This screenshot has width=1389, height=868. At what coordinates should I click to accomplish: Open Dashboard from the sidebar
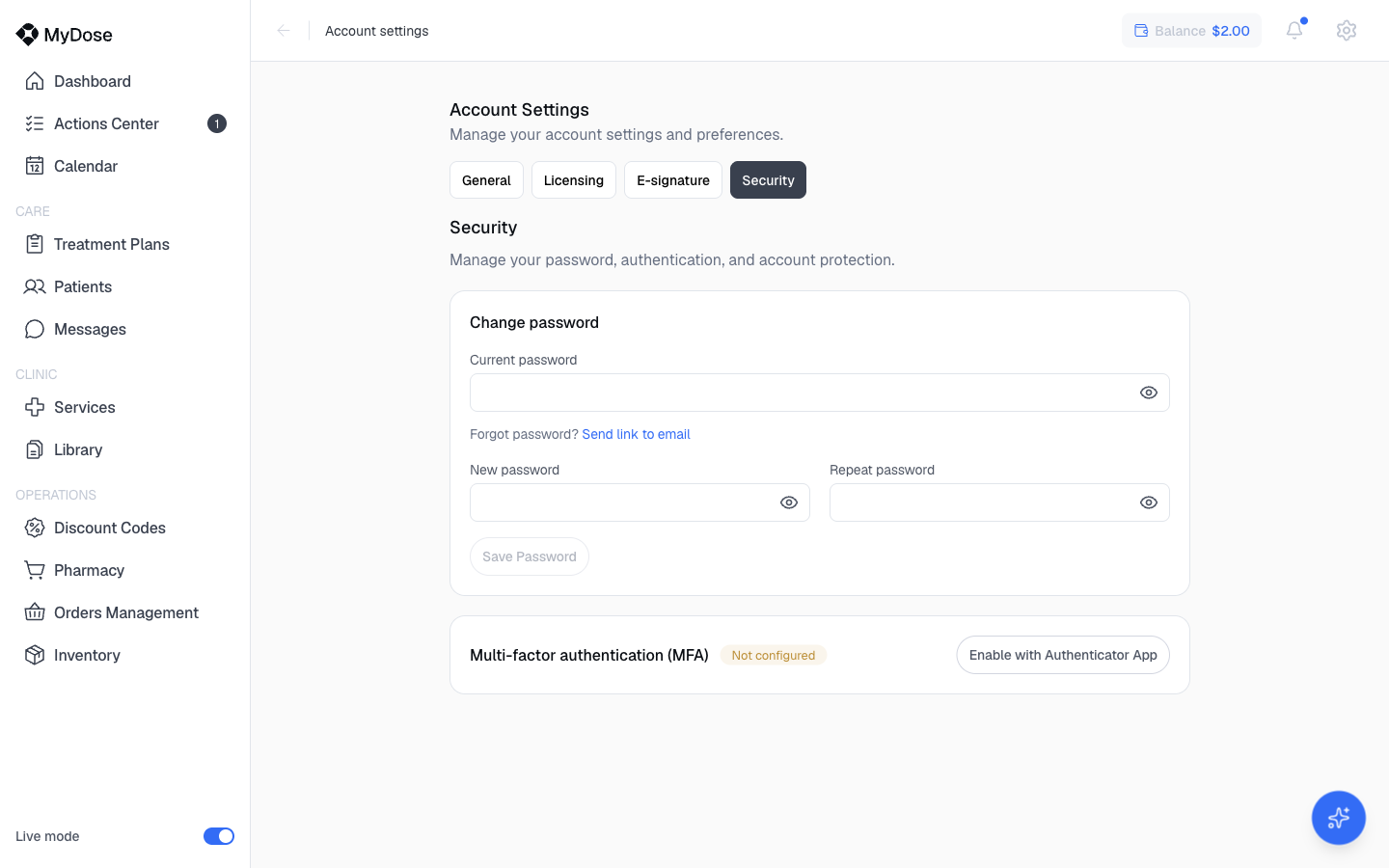[x=125, y=81]
